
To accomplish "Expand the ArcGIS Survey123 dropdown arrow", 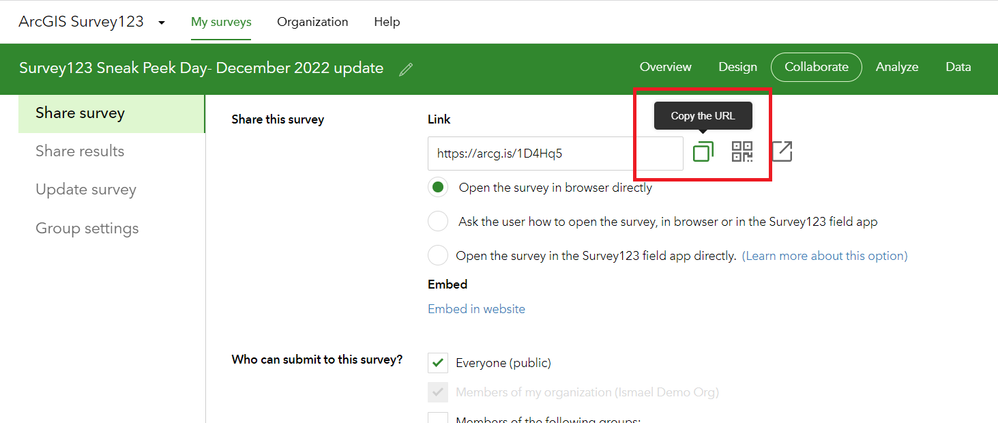I will click(x=161, y=22).
